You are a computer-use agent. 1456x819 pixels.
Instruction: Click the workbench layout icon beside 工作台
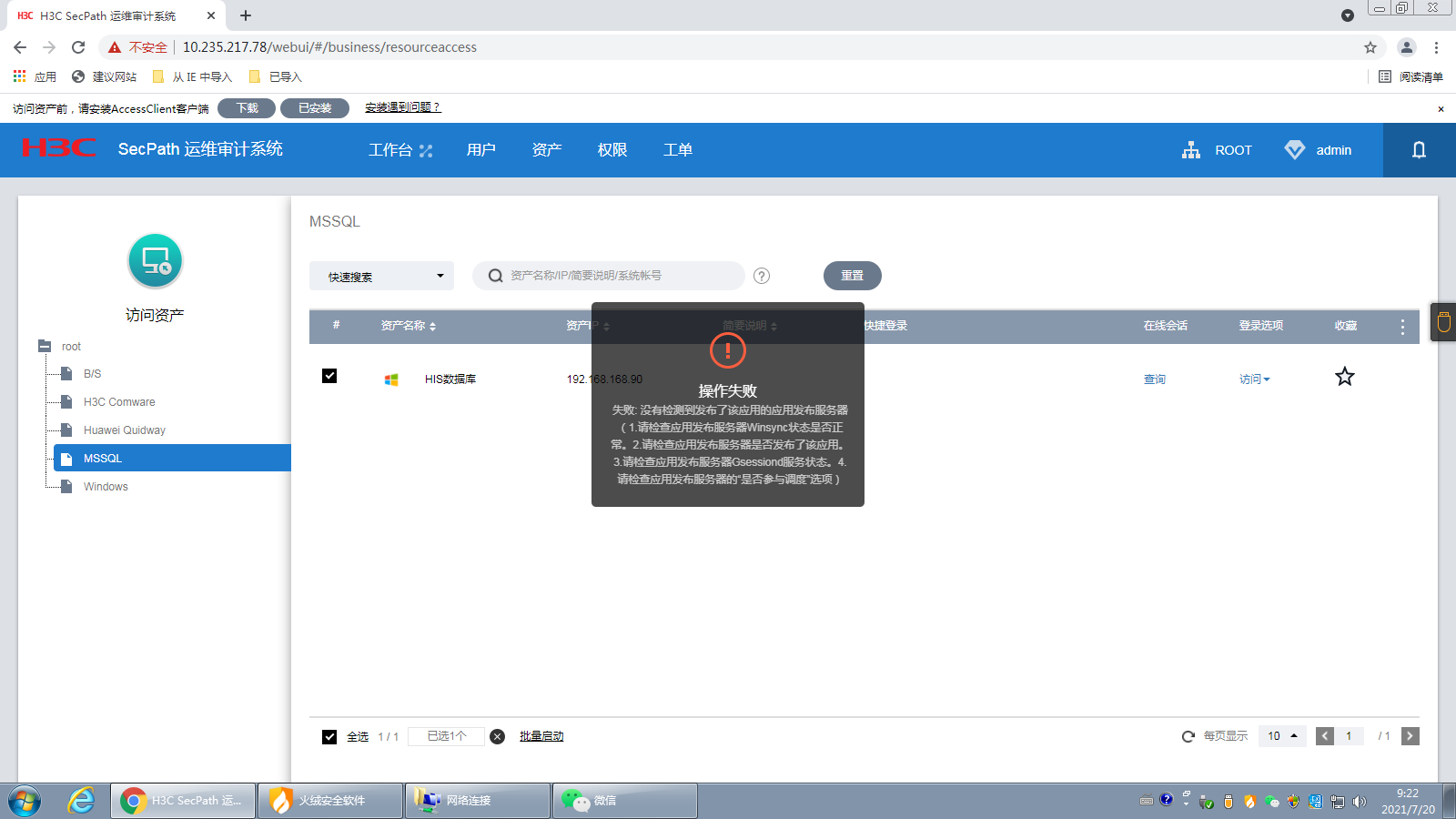[426, 150]
